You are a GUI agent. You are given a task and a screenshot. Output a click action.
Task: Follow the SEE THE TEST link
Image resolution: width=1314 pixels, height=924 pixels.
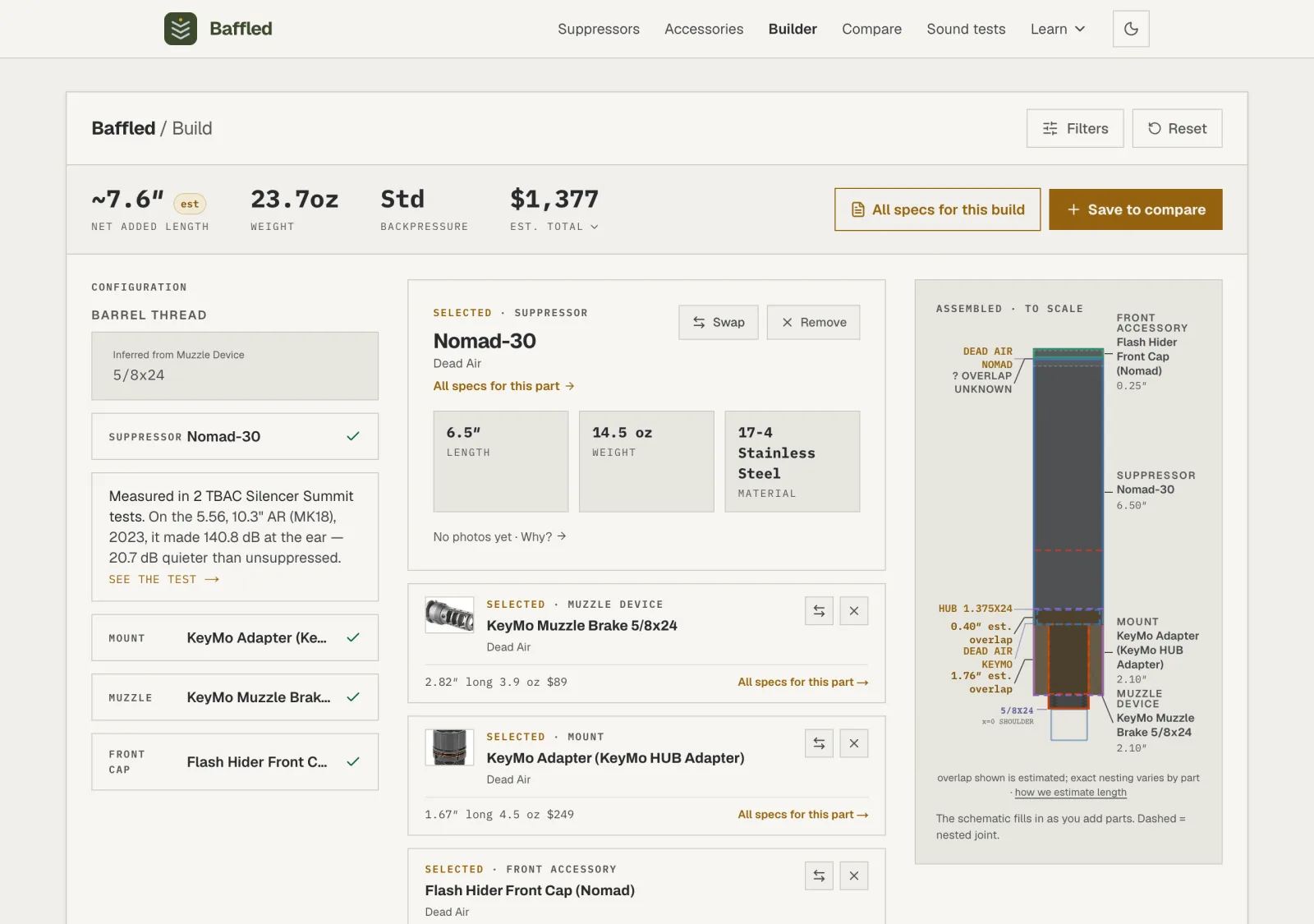[x=164, y=579]
